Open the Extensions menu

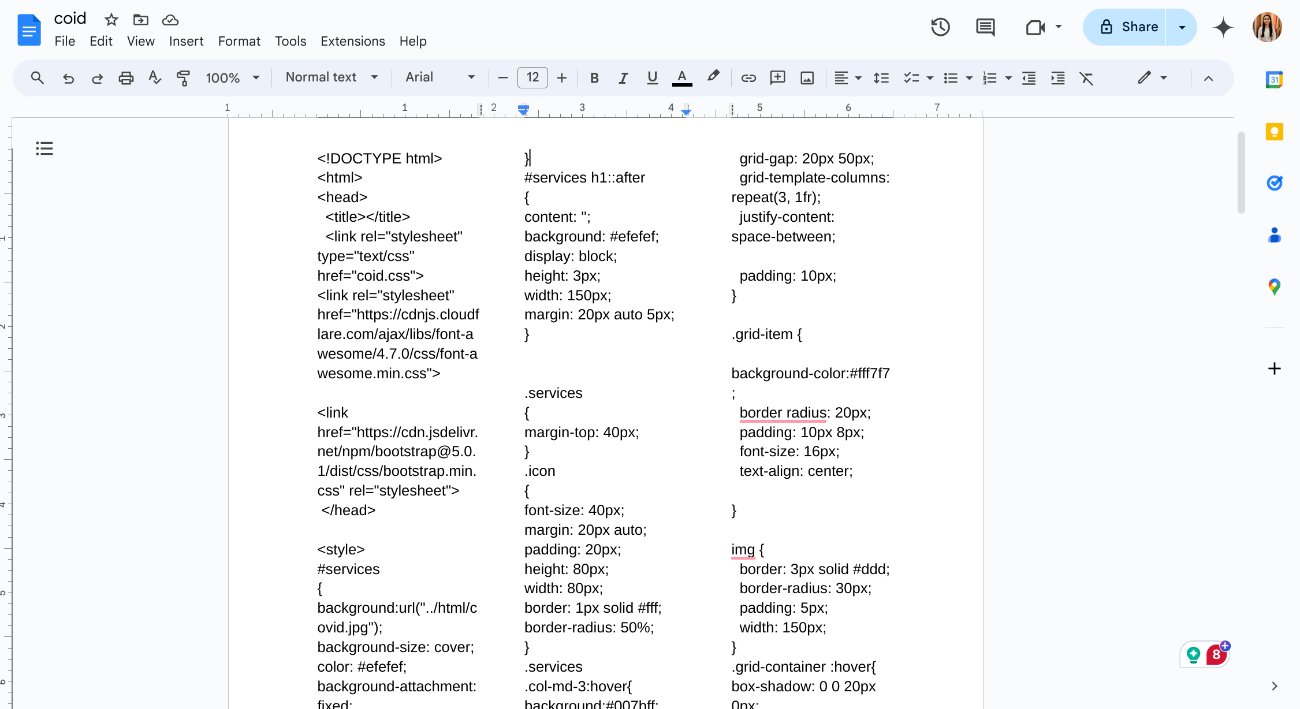point(352,41)
